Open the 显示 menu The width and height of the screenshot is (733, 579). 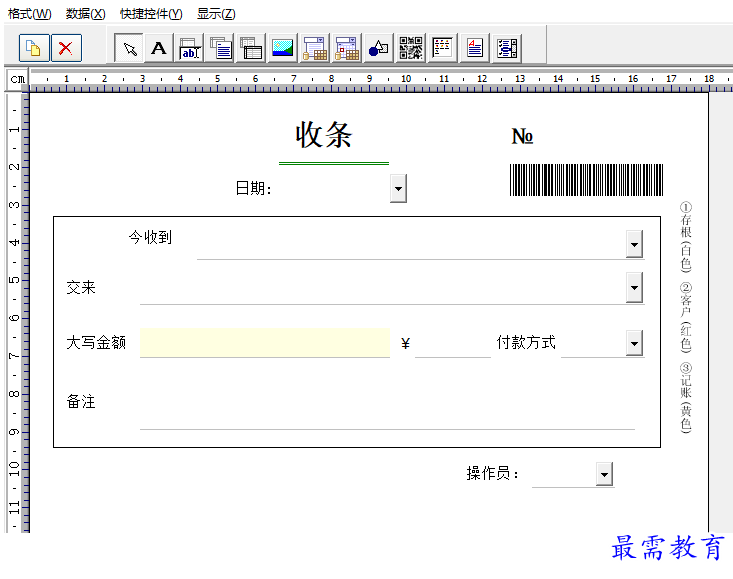tap(216, 14)
